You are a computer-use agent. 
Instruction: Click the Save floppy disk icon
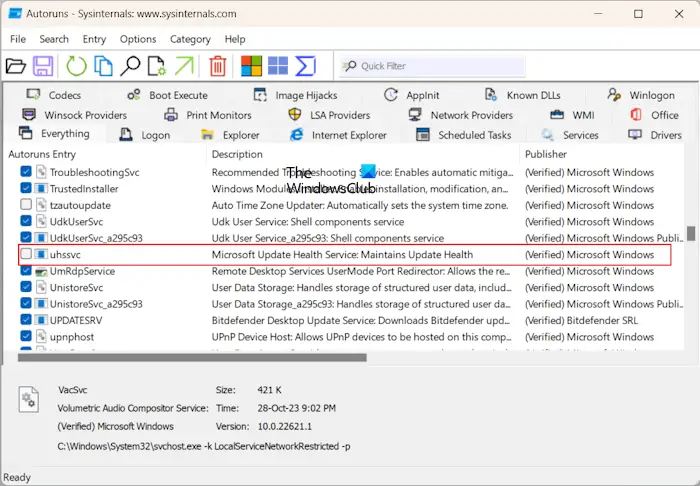tap(43, 66)
